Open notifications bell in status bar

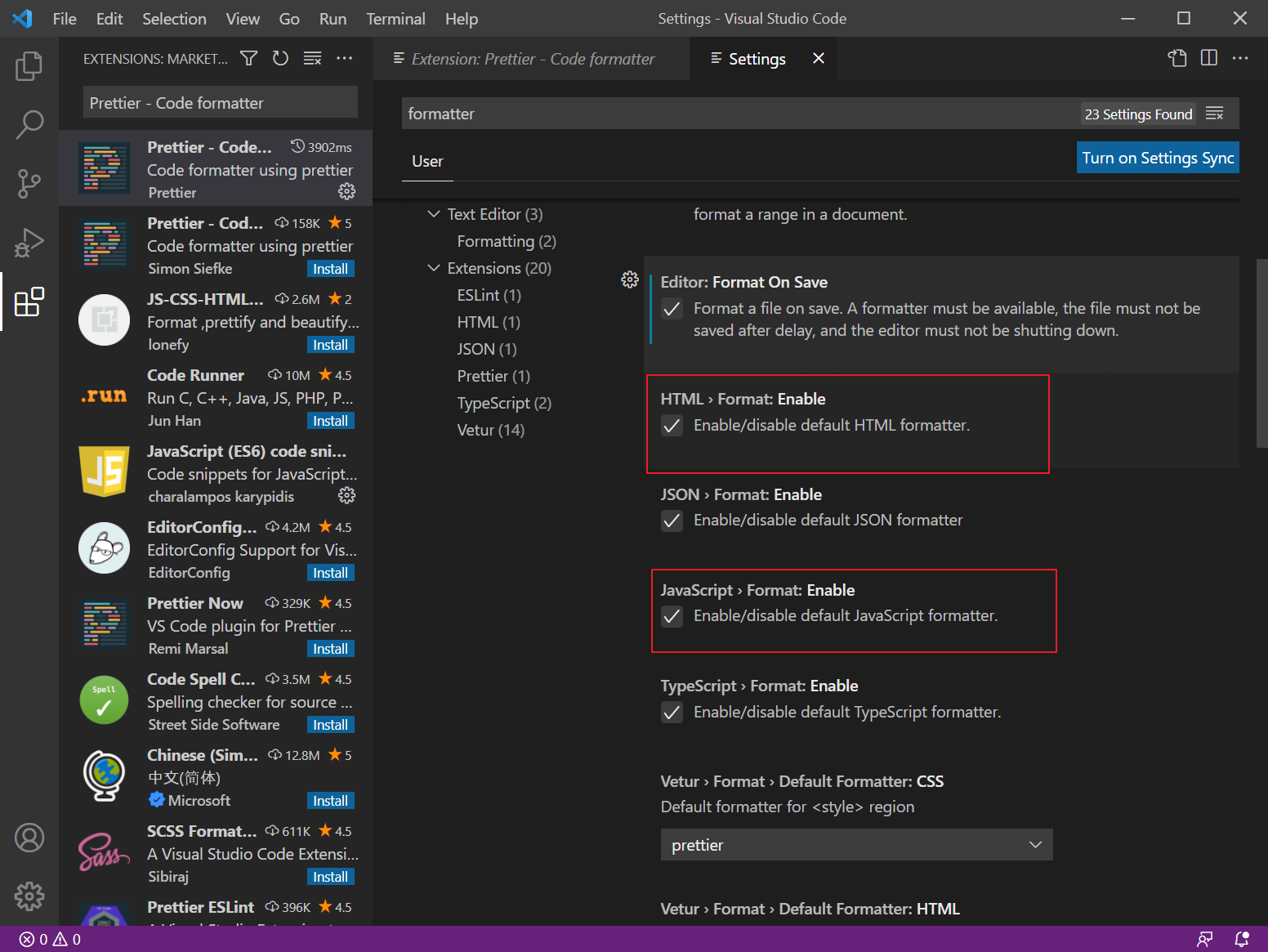(1242, 940)
